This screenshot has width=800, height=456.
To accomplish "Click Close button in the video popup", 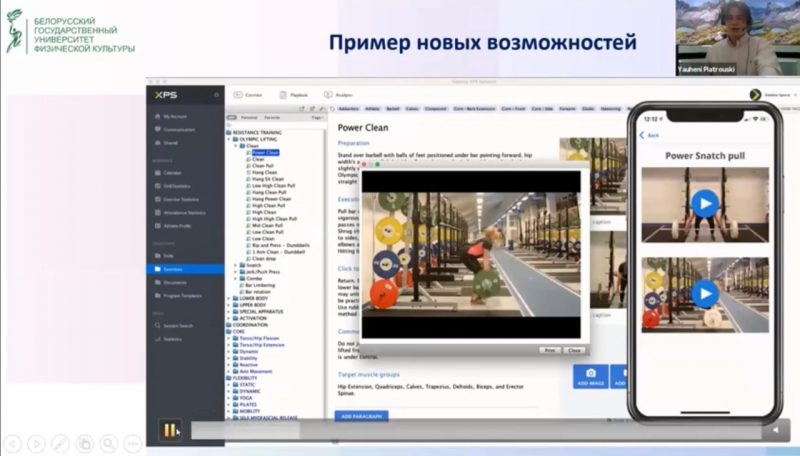I will tap(573, 350).
